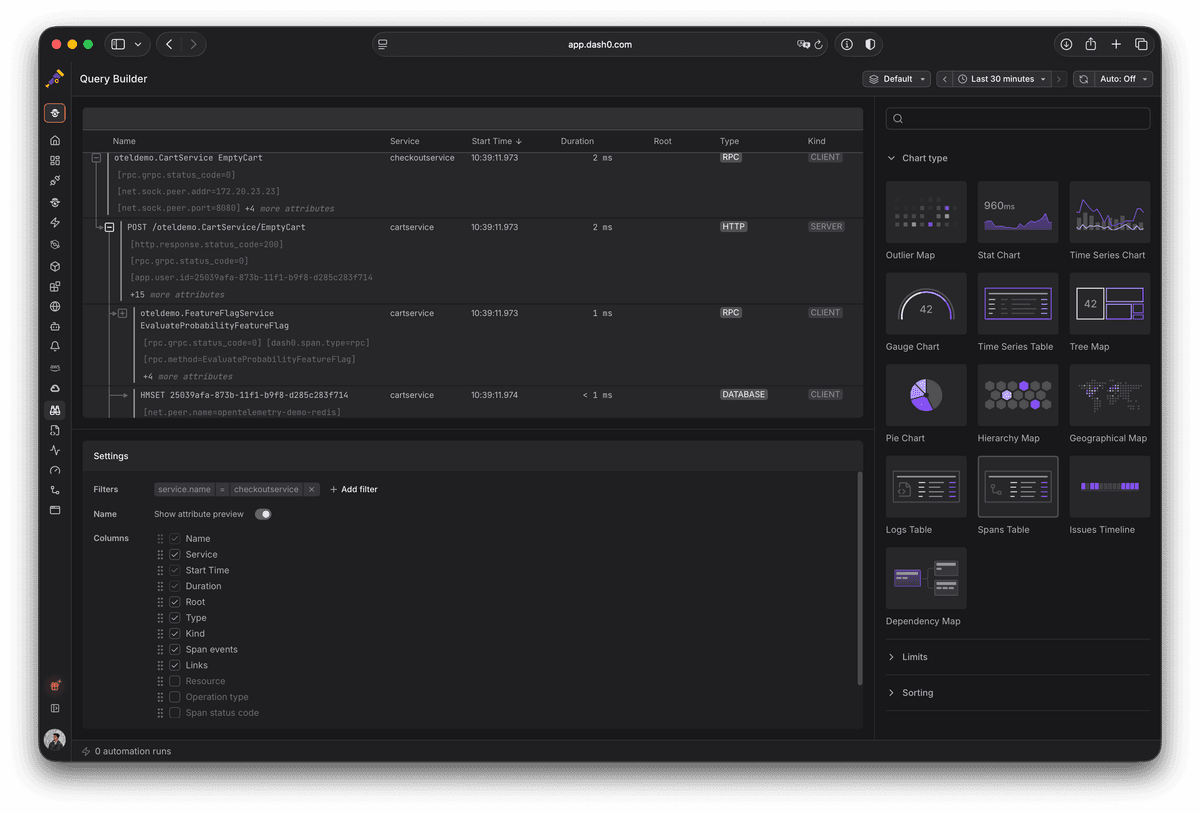Open the Last 30 minutes time dropdown

coord(1002,79)
